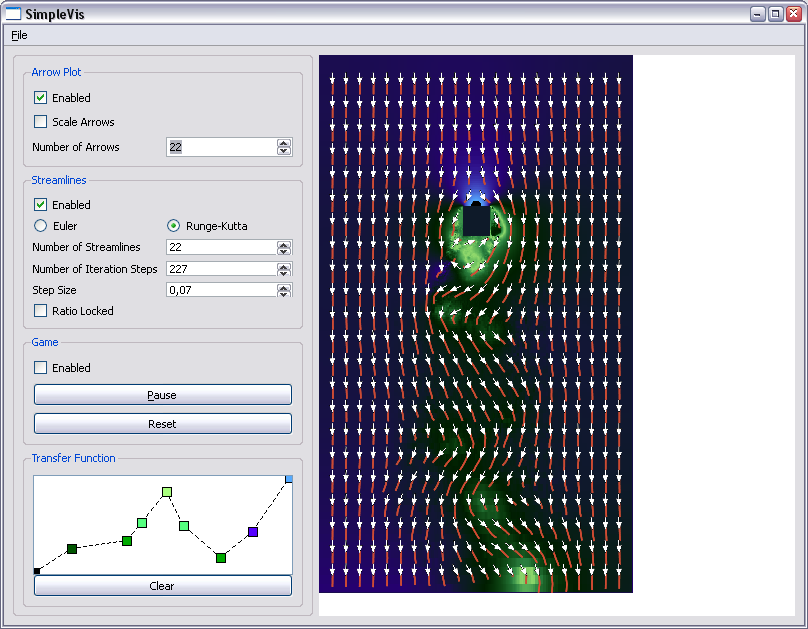Click the Reset button
Screen dimensions: 808x629
pyautogui.click(x=162, y=424)
